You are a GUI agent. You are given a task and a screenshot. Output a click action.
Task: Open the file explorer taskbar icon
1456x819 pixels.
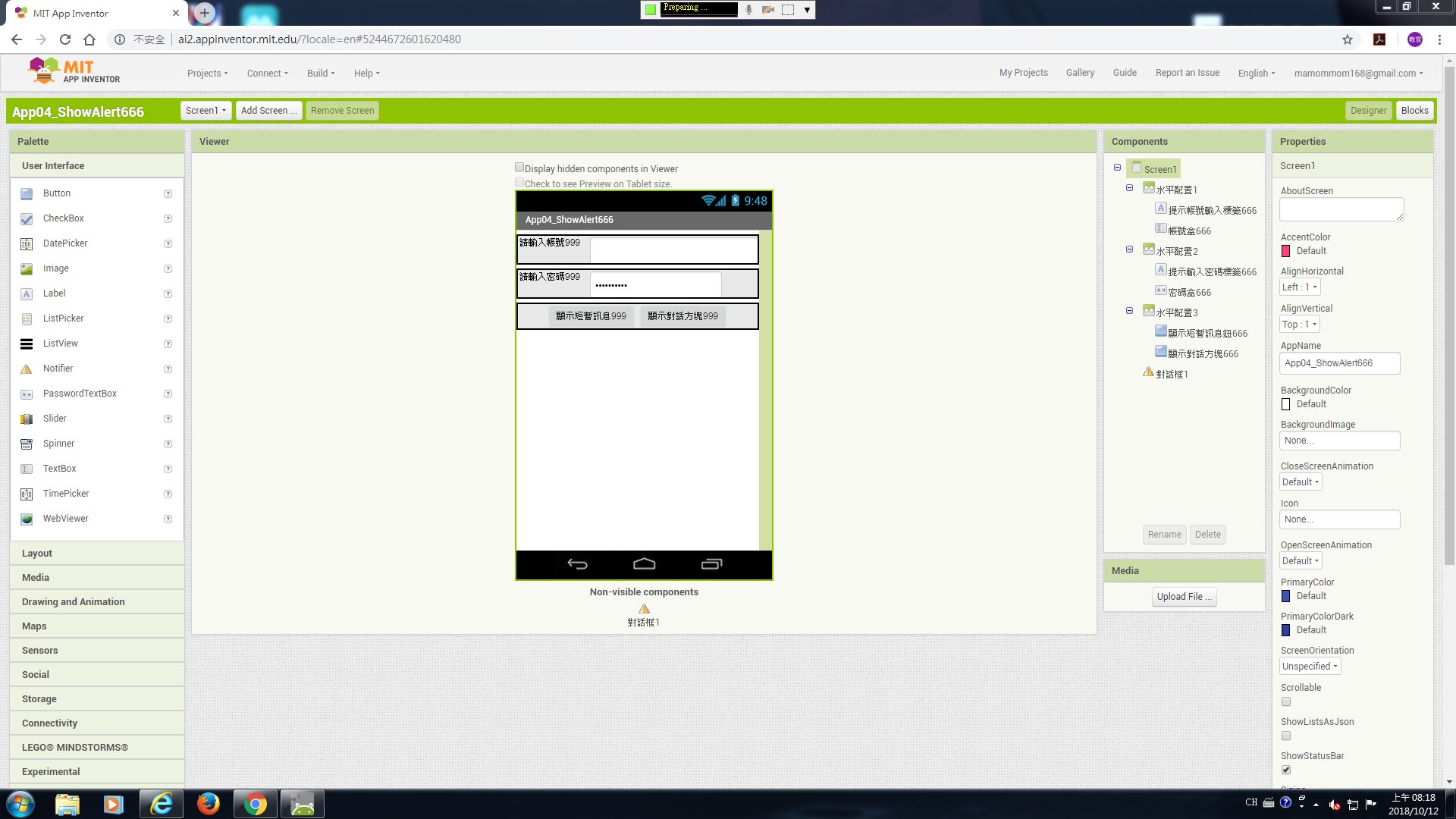click(67, 804)
